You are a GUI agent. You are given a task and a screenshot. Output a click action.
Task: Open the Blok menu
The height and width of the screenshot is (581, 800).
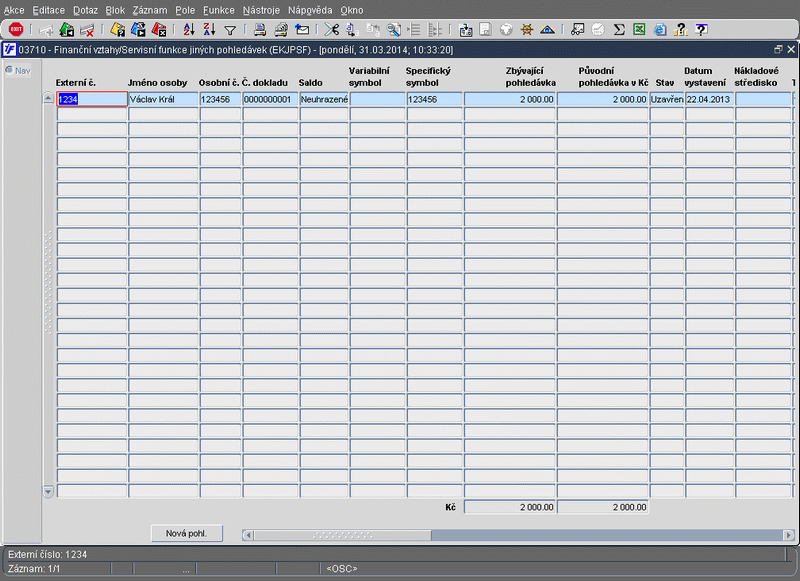tap(115, 10)
